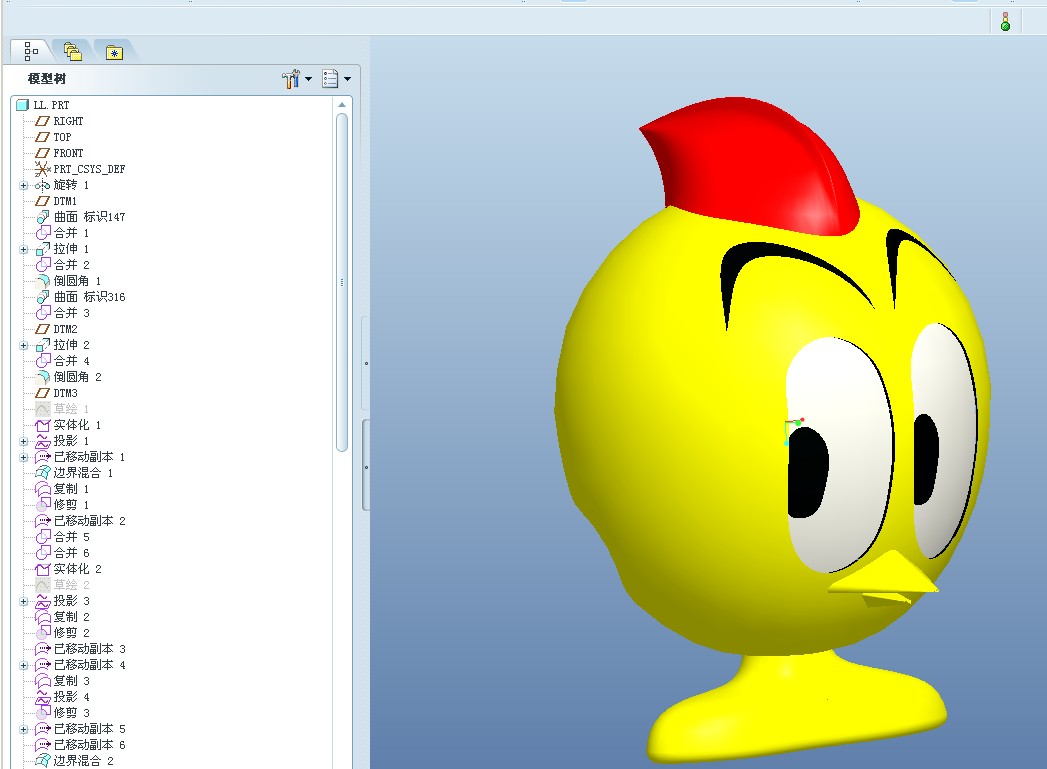Open the model tree Show list dropdown
This screenshot has height=769, width=1047.
(x=337, y=79)
